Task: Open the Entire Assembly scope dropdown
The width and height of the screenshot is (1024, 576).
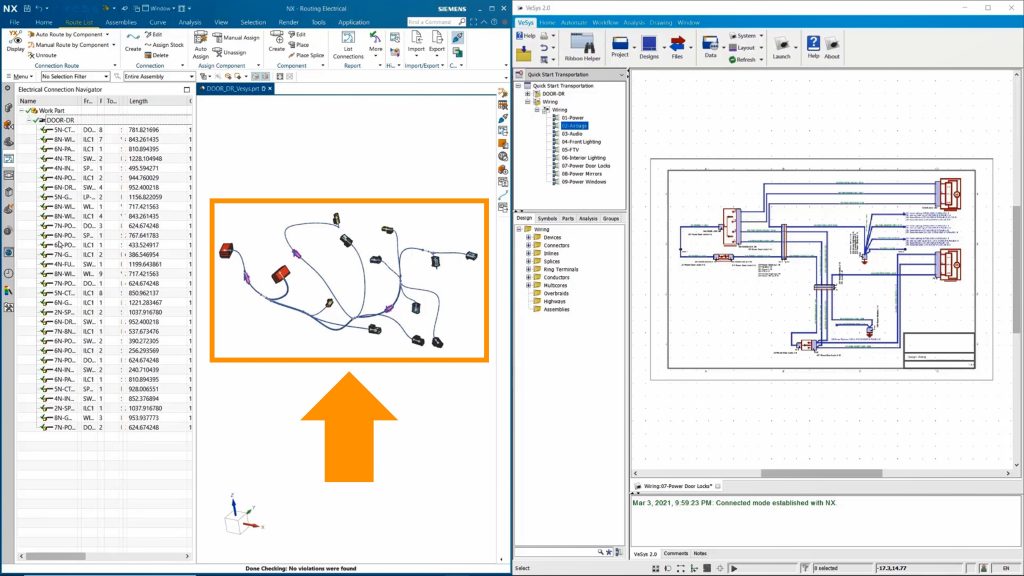Action: [159, 76]
